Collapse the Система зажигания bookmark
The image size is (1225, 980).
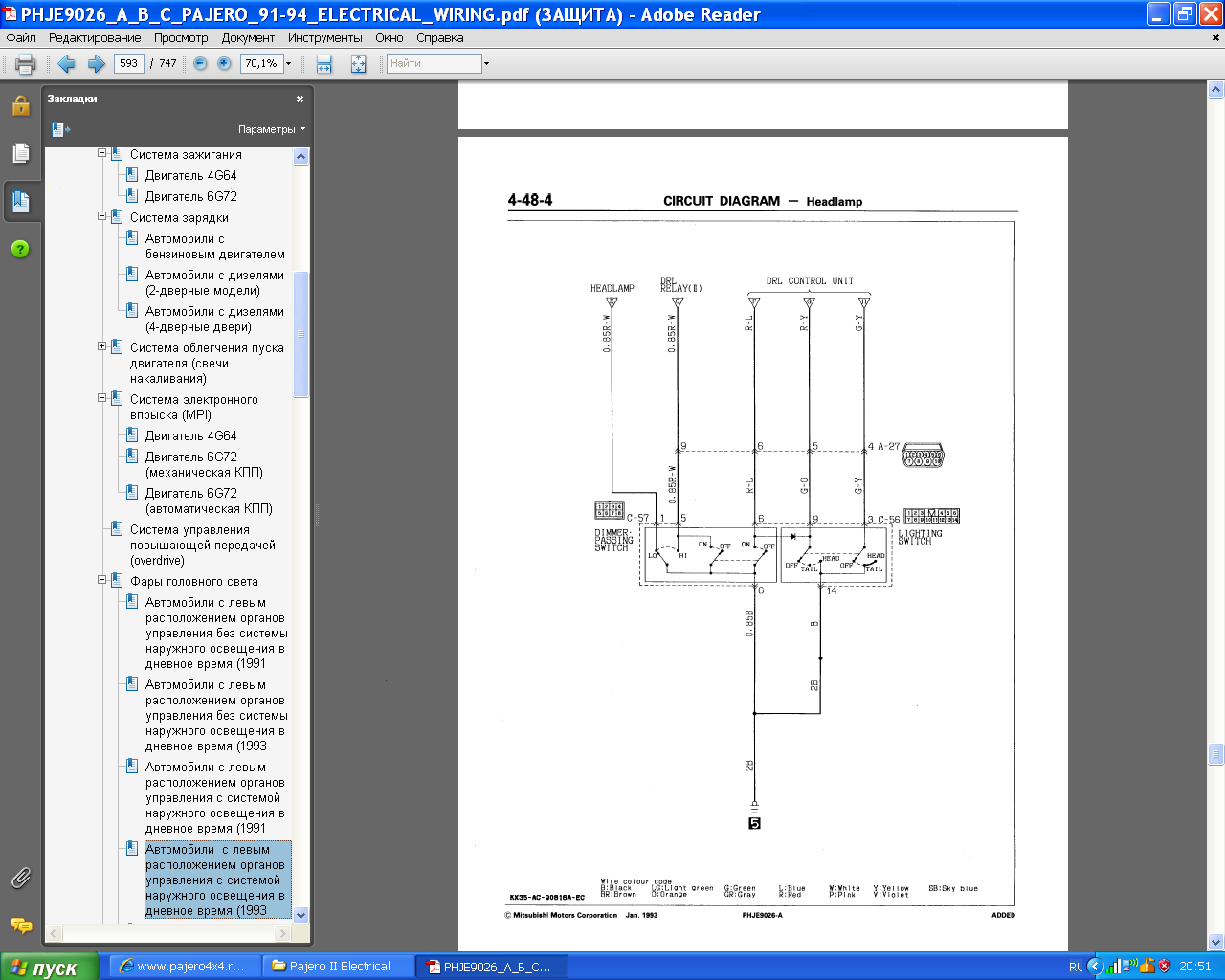click(x=101, y=153)
